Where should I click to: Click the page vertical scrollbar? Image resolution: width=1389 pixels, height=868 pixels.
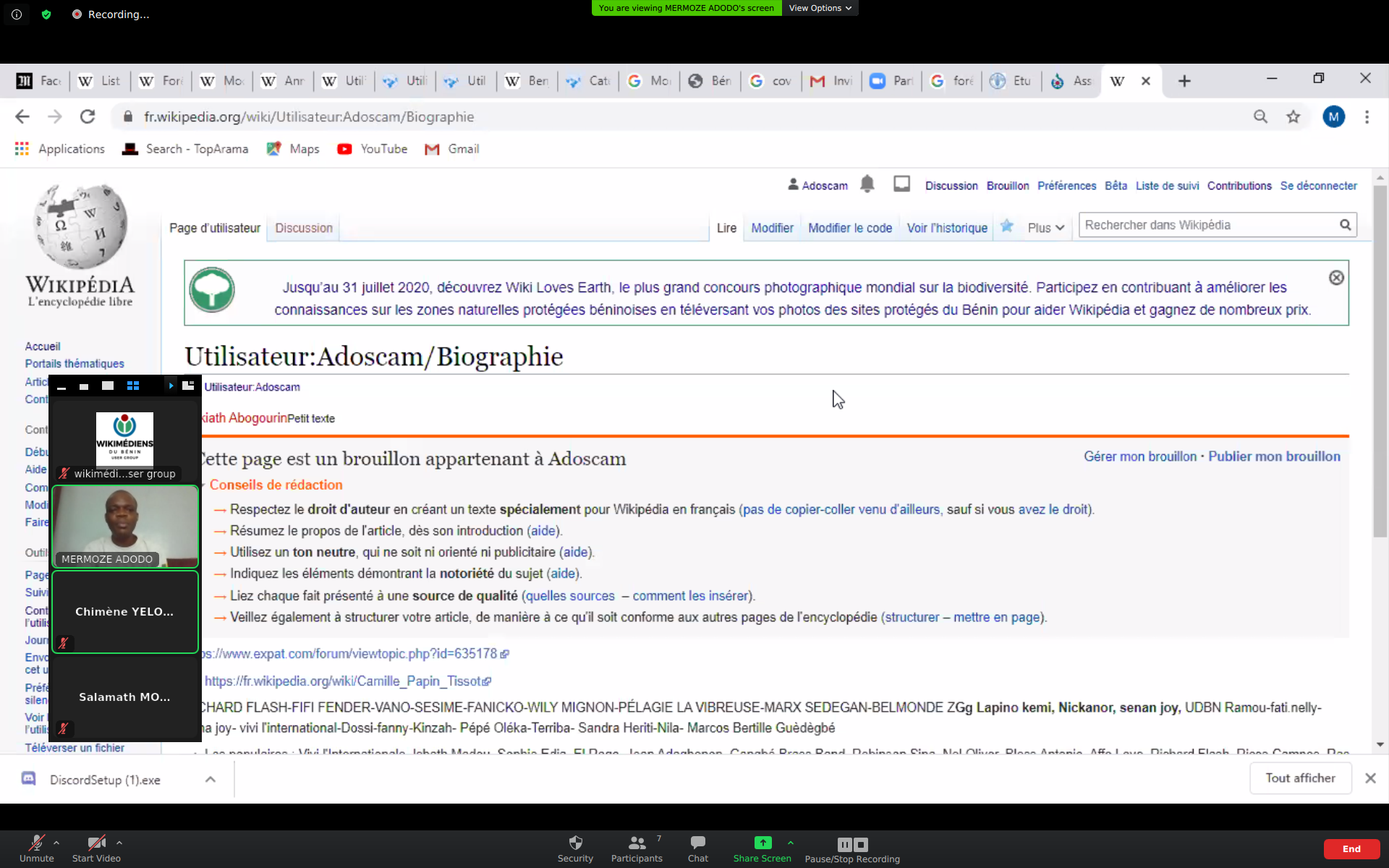coord(1380,362)
